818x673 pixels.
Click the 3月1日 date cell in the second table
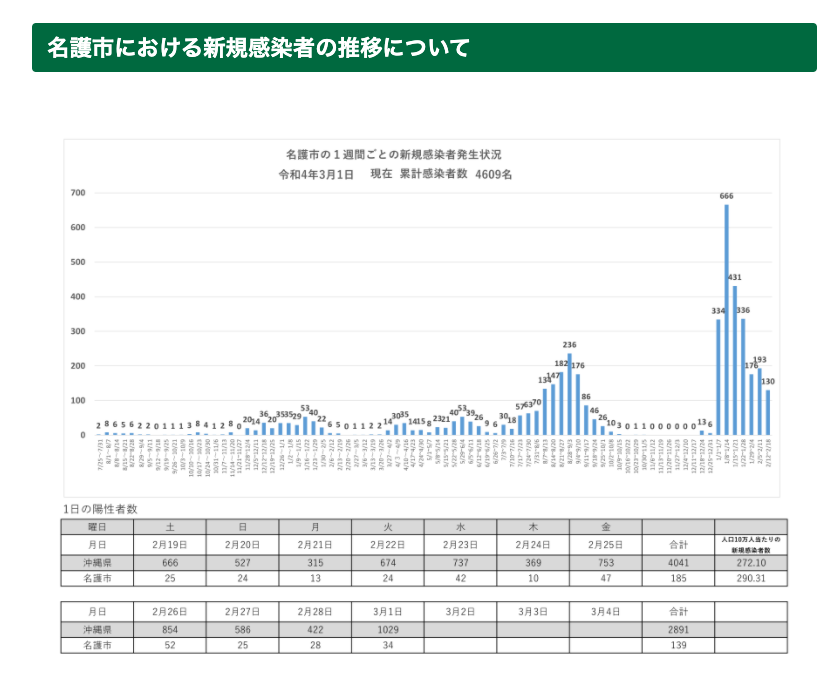coord(387,611)
